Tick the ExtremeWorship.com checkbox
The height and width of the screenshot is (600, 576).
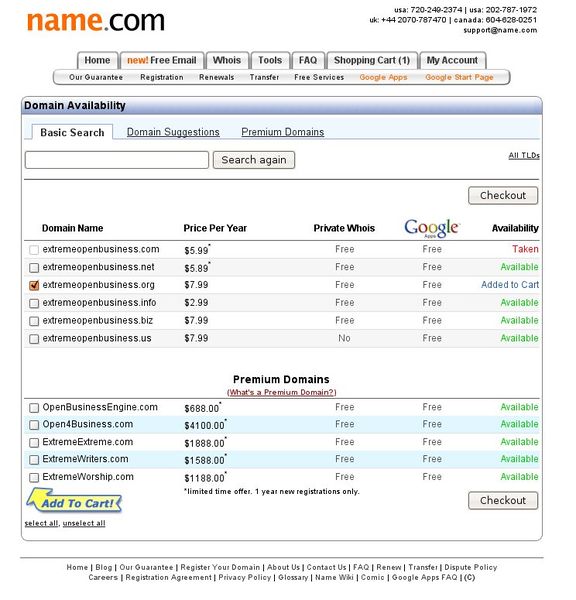34,478
